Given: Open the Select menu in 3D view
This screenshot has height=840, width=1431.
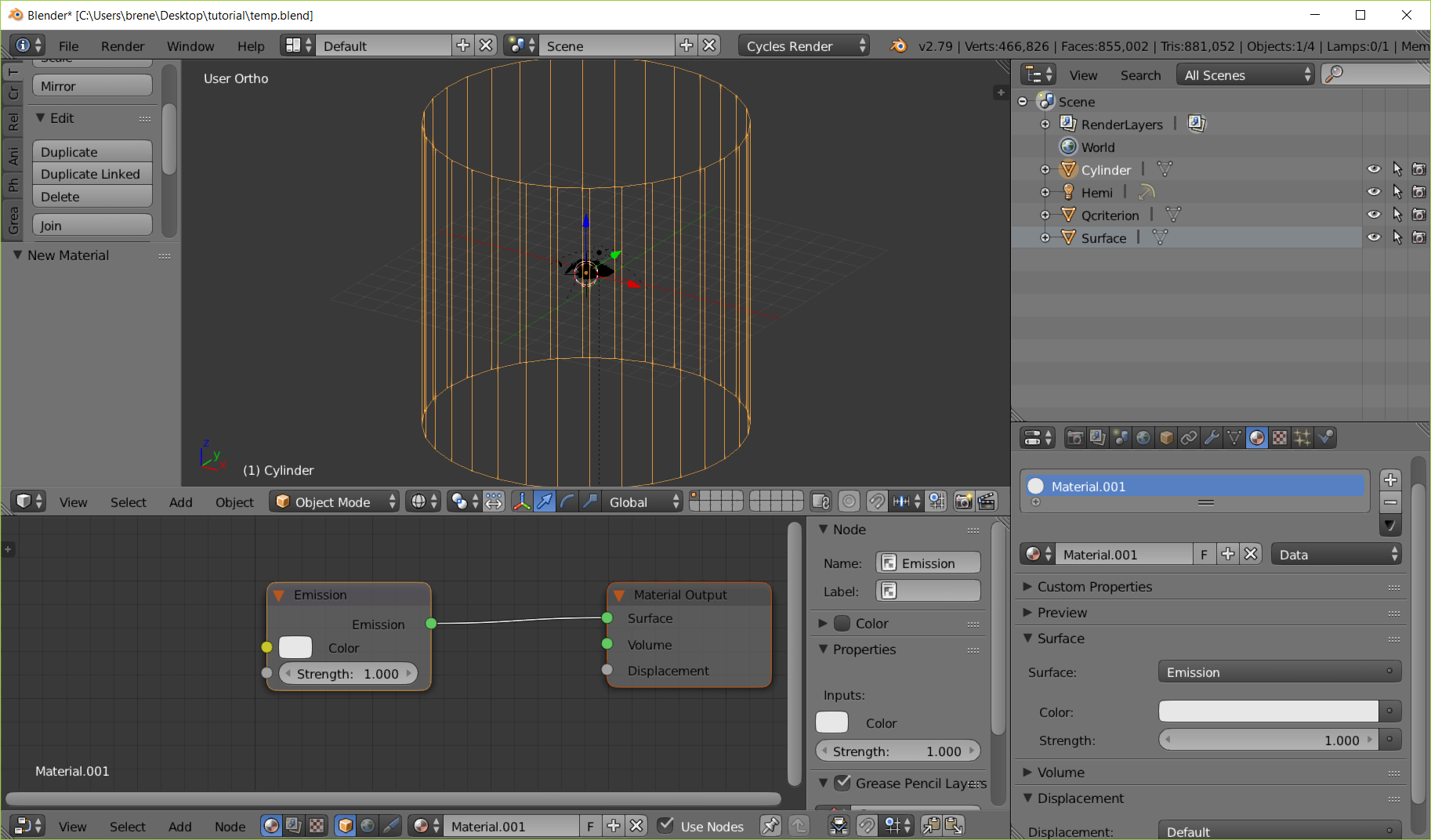Looking at the screenshot, I should click(x=128, y=501).
